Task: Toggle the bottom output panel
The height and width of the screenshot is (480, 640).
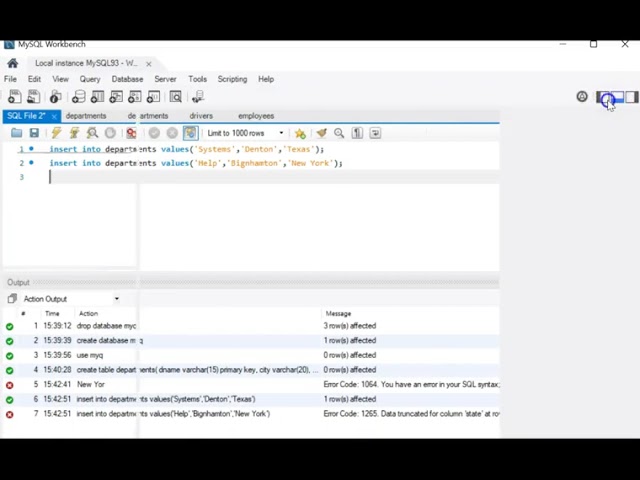Action: [x=617, y=97]
